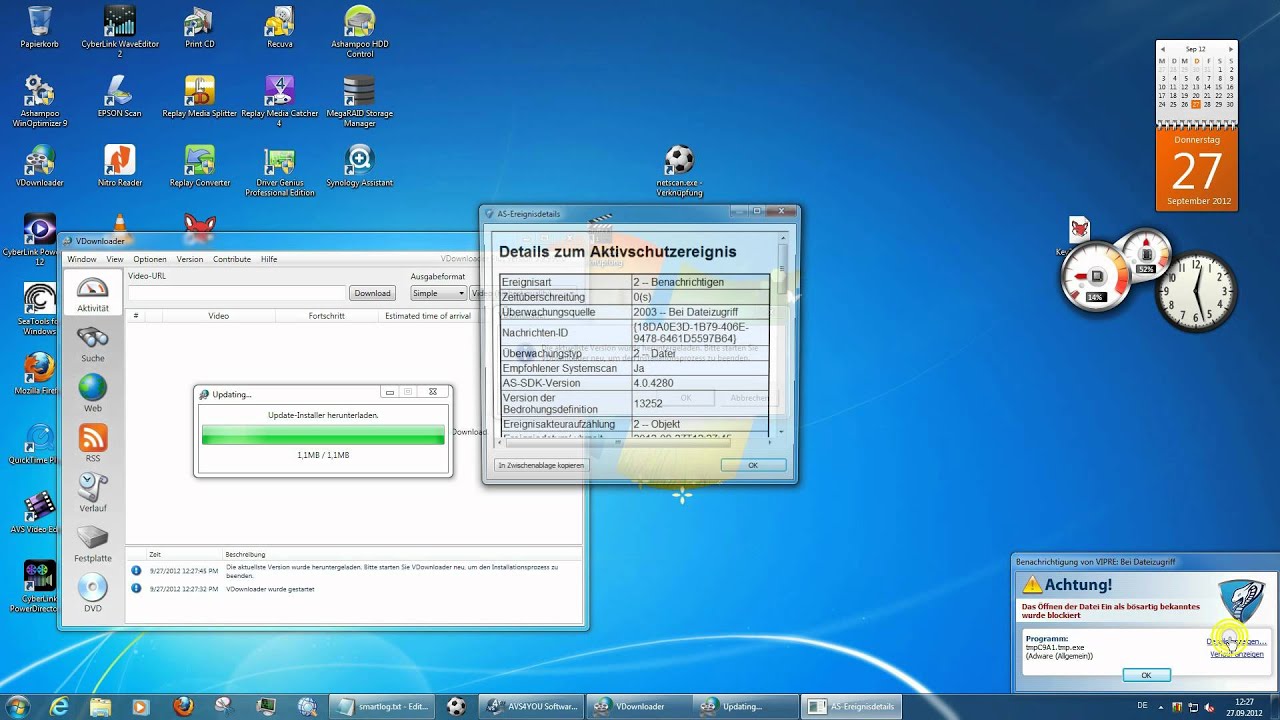Open the Optionen menu in VDownloader
This screenshot has height=720, width=1280.
(150, 259)
